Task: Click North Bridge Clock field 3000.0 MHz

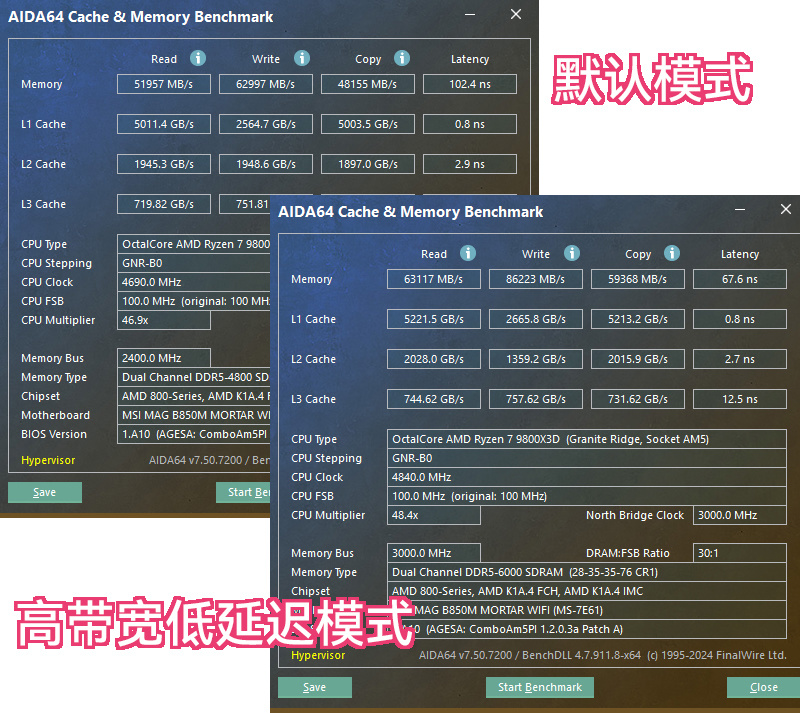Action: [x=740, y=515]
